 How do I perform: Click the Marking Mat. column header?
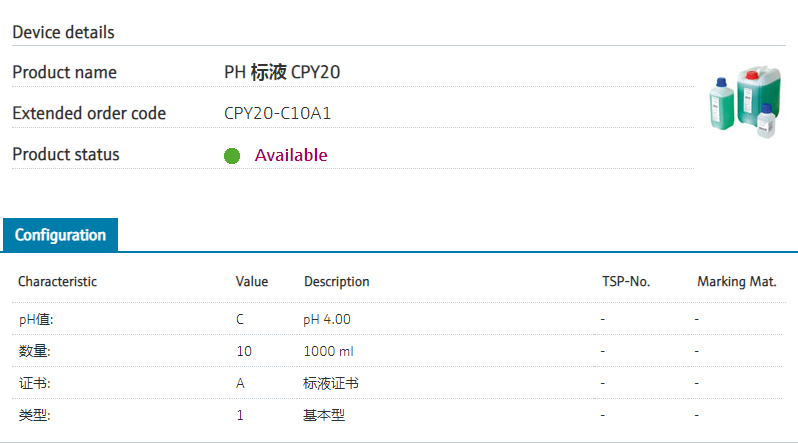737,282
